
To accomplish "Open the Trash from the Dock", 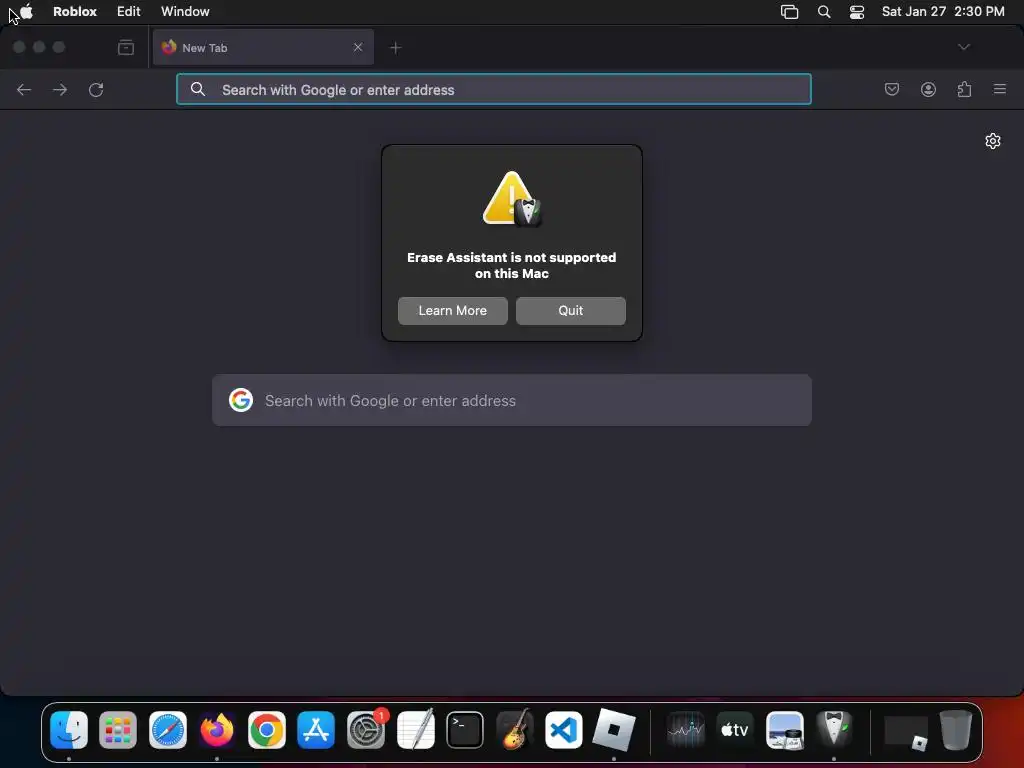I will tap(955, 730).
